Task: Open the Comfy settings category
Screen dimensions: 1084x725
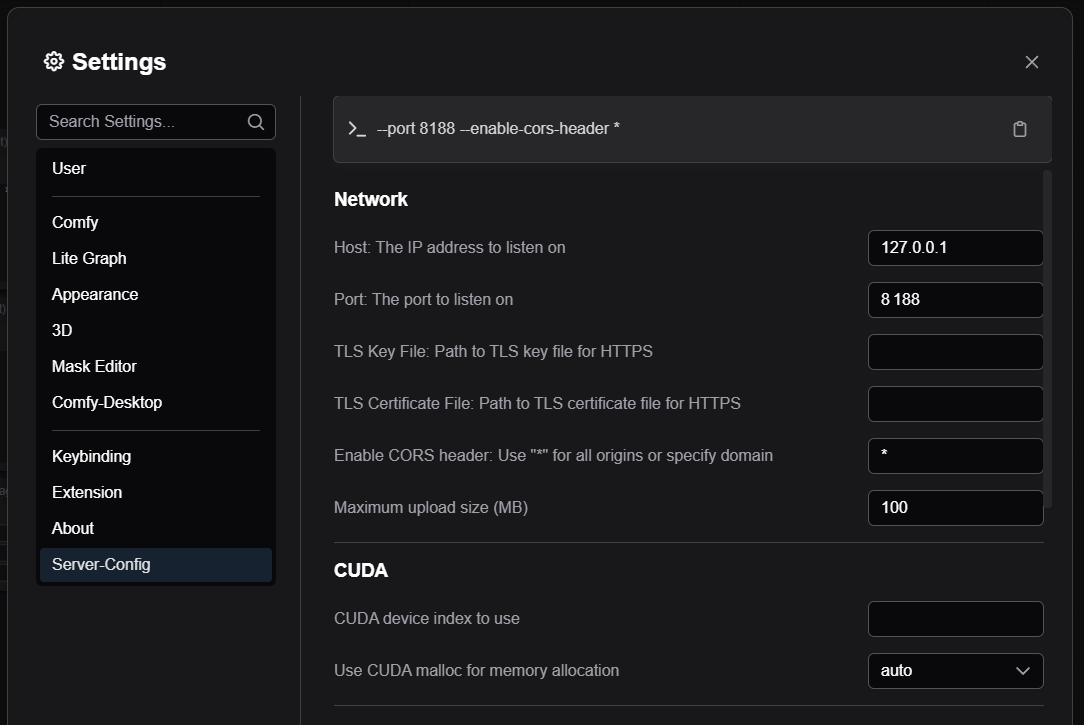Action: click(75, 222)
